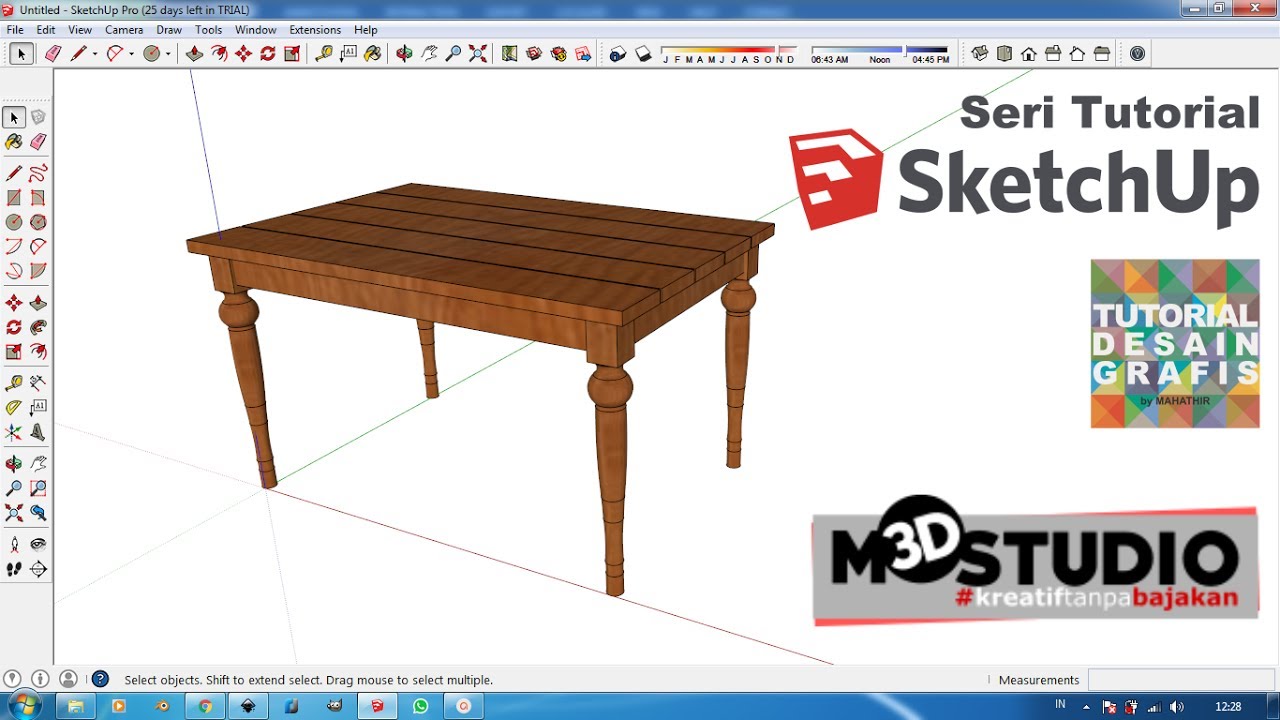Show the Instructor question-mark icon
1280x720 pixels.
pos(100,679)
